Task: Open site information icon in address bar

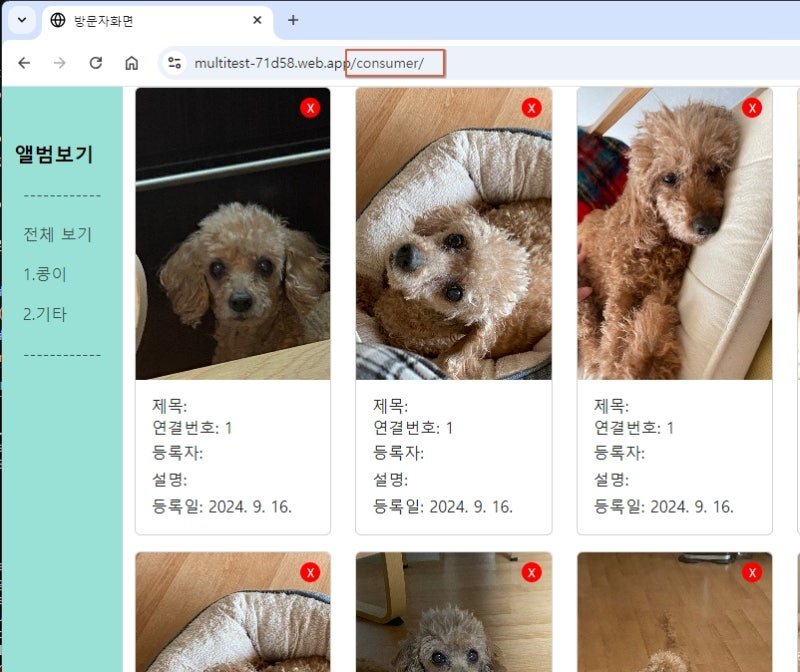Action: point(174,63)
